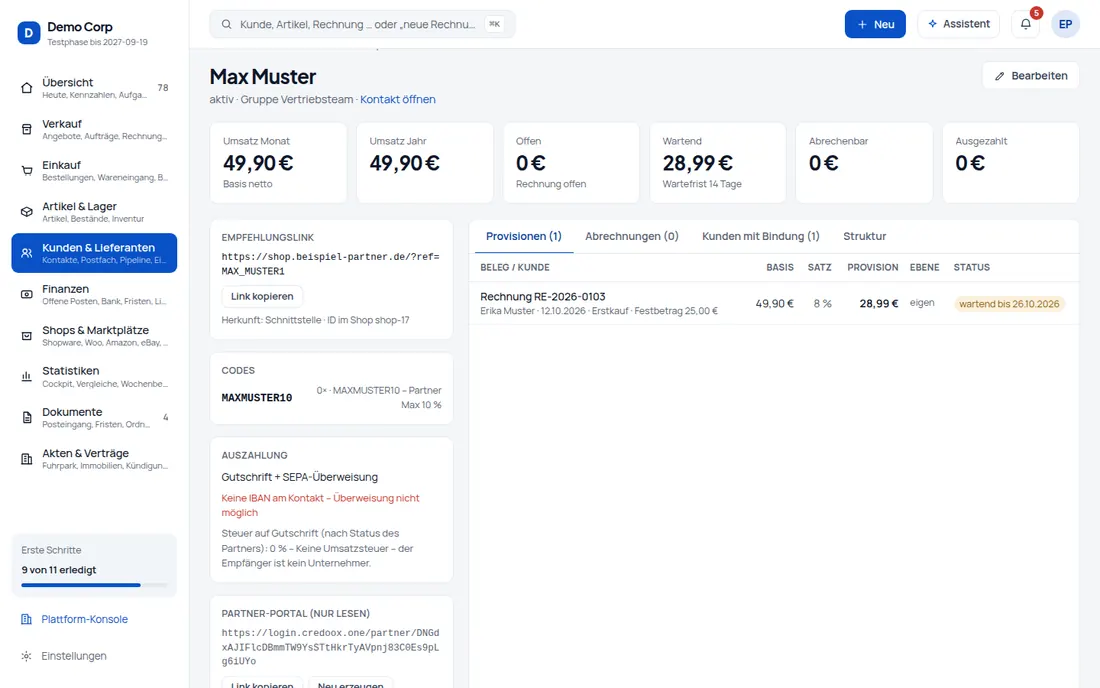Click the Abrechenbar card
Screen dimensions: 1100x688
pos(864,163)
